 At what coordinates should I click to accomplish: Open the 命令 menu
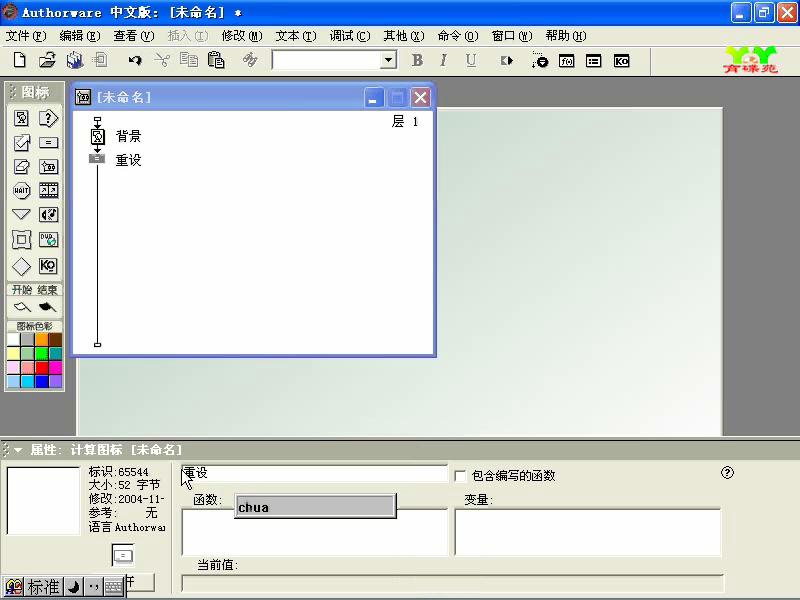(458, 36)
